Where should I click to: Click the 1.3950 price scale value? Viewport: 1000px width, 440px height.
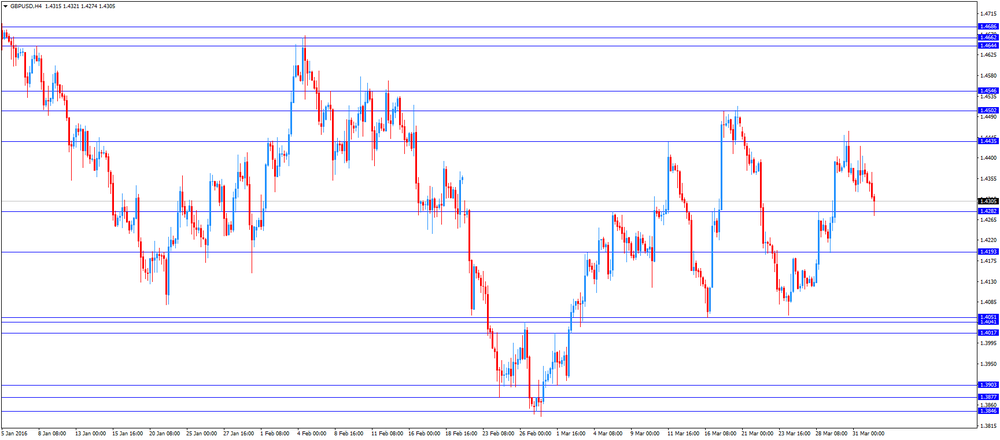click(989, 364)
